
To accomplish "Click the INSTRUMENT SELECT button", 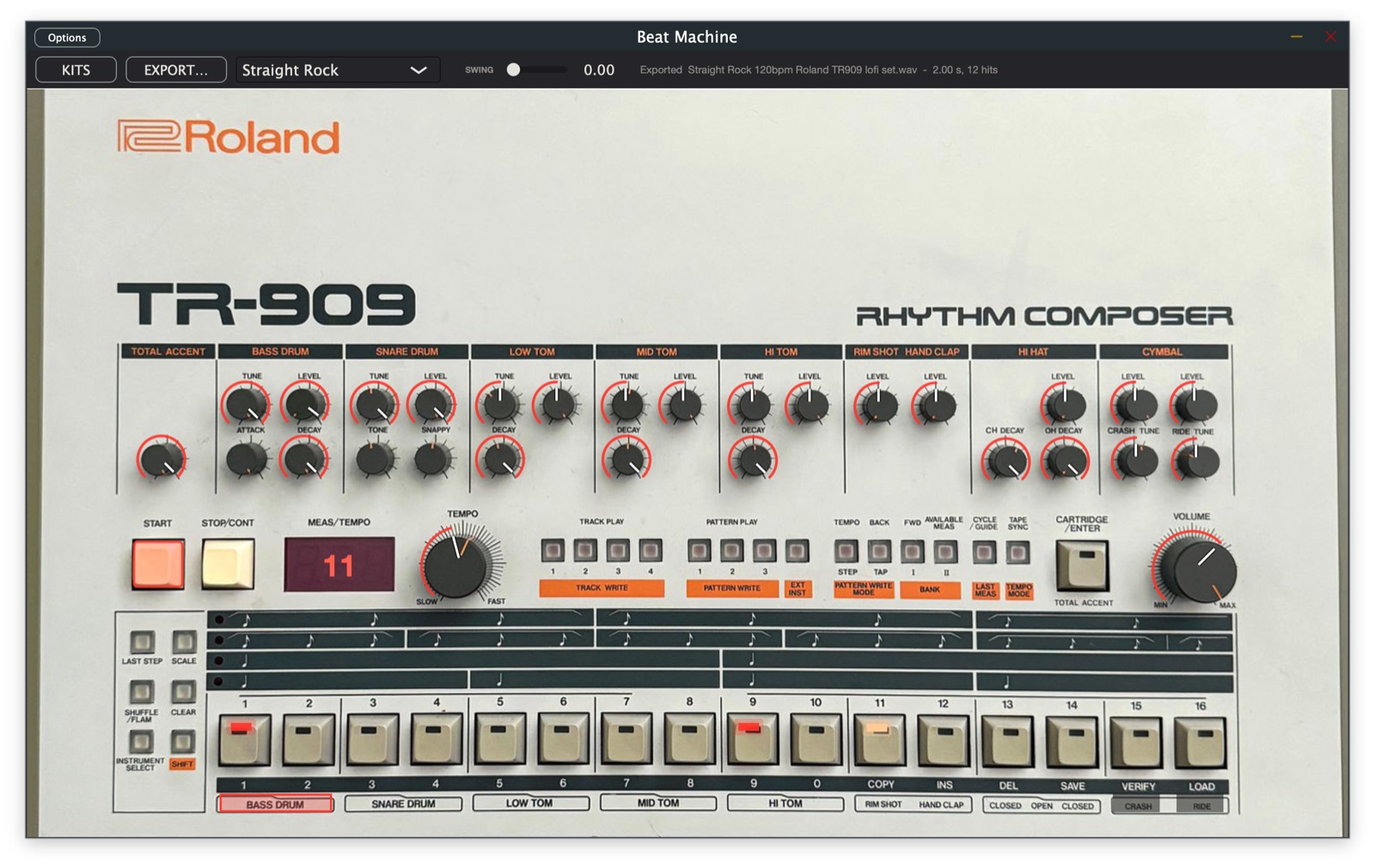I will 142,741.
